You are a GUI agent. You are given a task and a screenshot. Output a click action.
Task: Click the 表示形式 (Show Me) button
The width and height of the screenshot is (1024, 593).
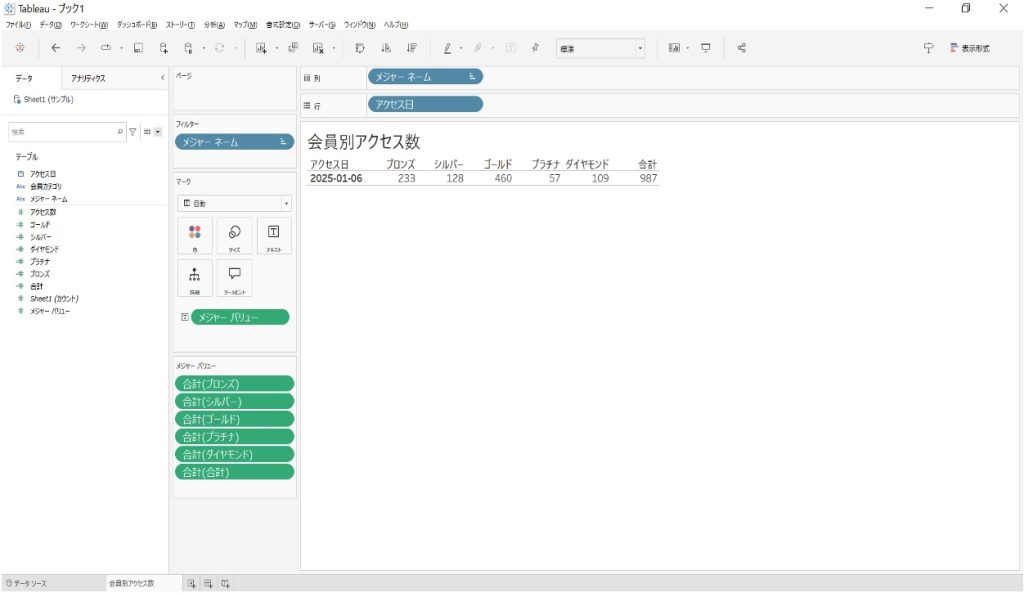point(969,48)
